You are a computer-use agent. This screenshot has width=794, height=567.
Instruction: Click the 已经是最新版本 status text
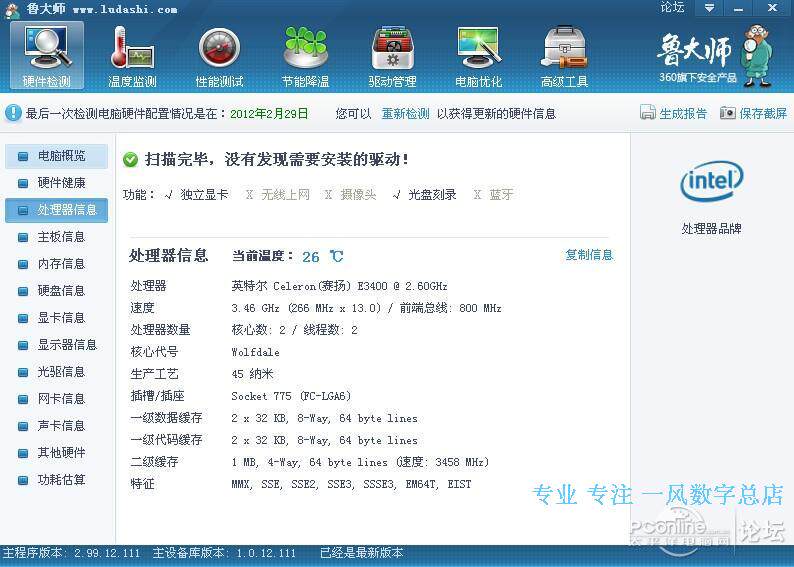pyautogui.click(x=362, y=553)
